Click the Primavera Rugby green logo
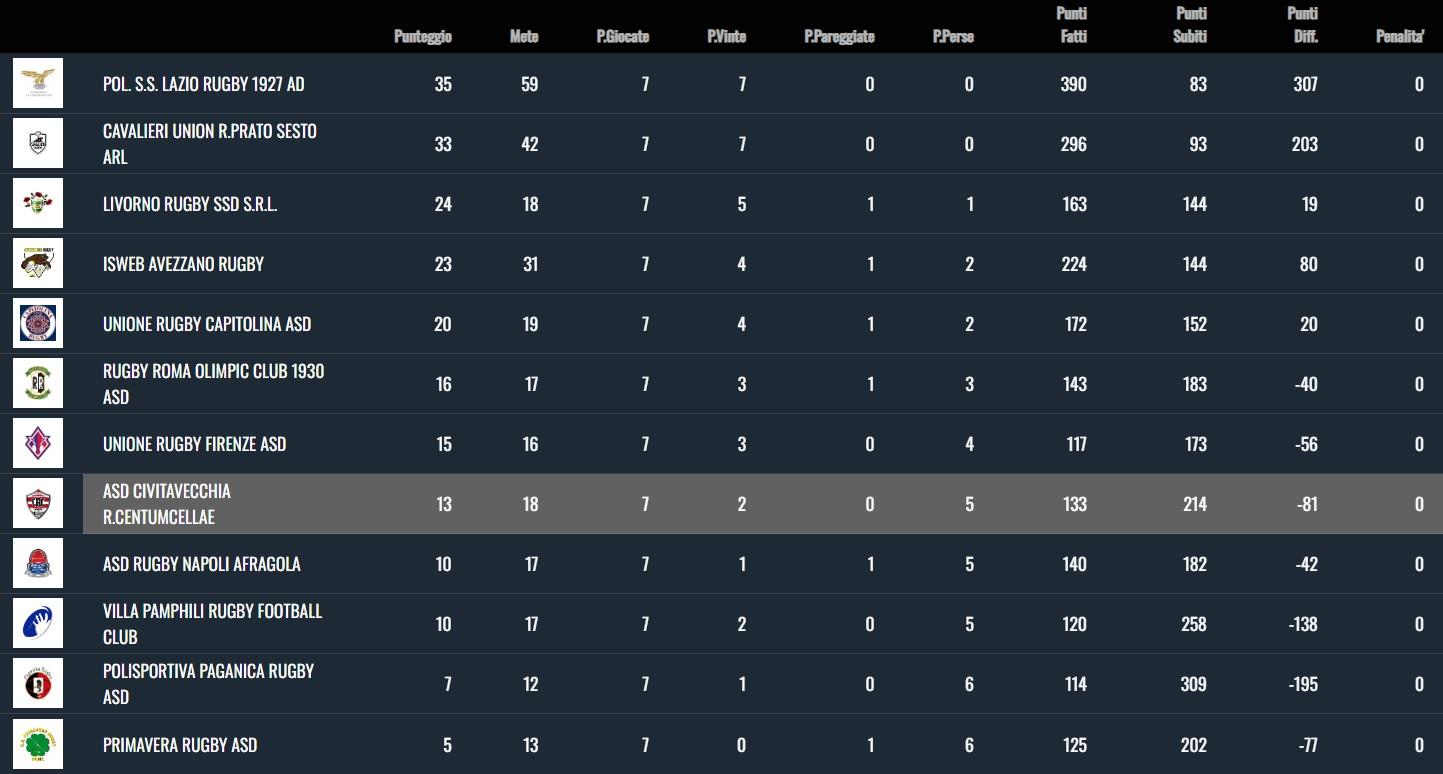The image size is (1443, 774). point(38,744)
